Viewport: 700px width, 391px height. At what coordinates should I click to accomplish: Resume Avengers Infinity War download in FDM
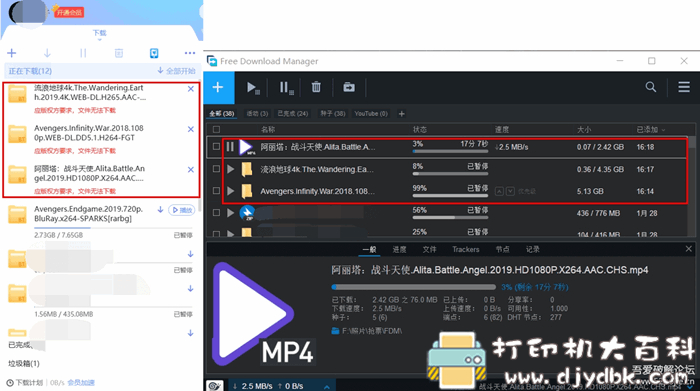tap(230, 191)
